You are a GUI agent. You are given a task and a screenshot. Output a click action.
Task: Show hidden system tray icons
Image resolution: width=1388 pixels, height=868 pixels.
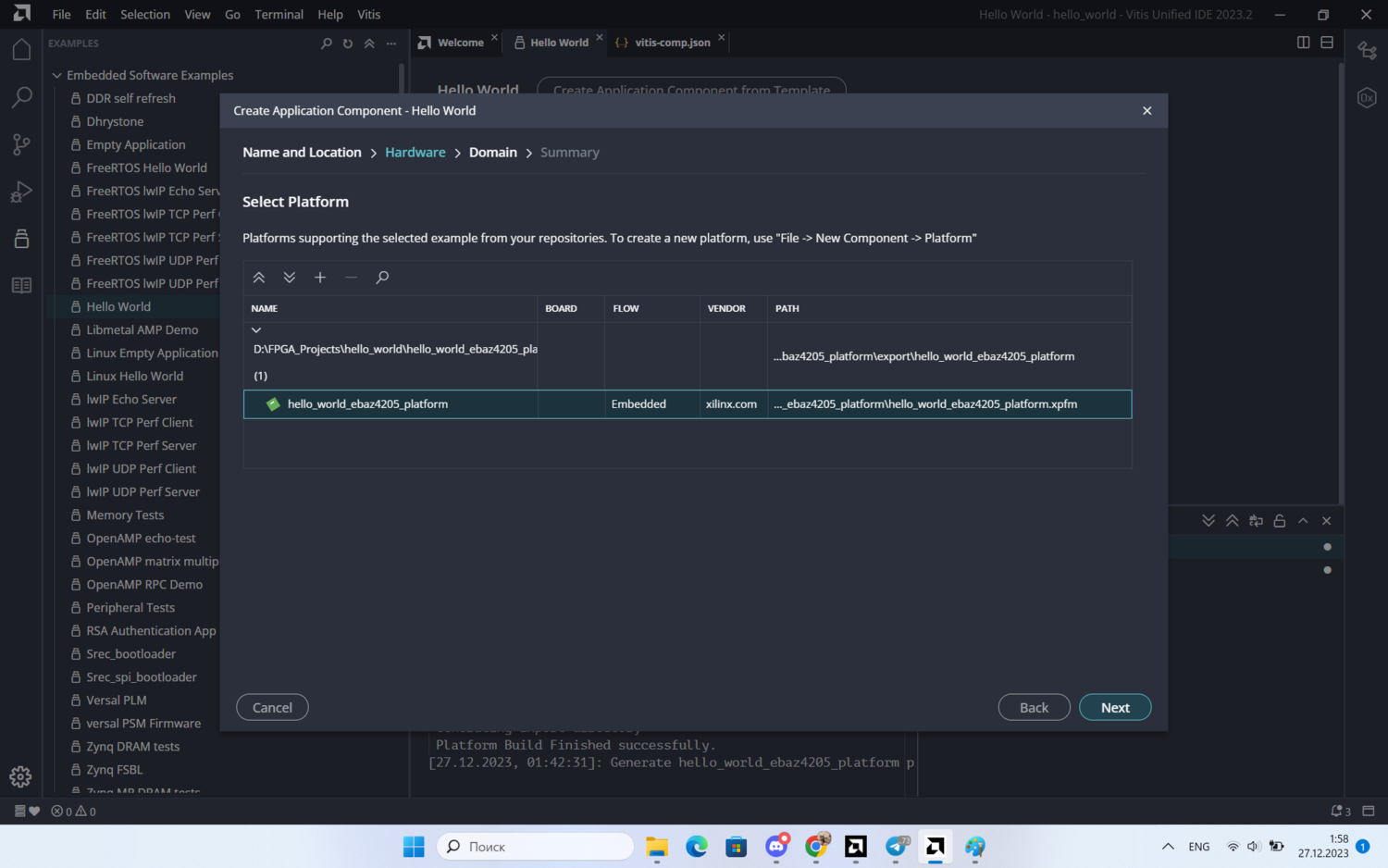(1168, 847)
